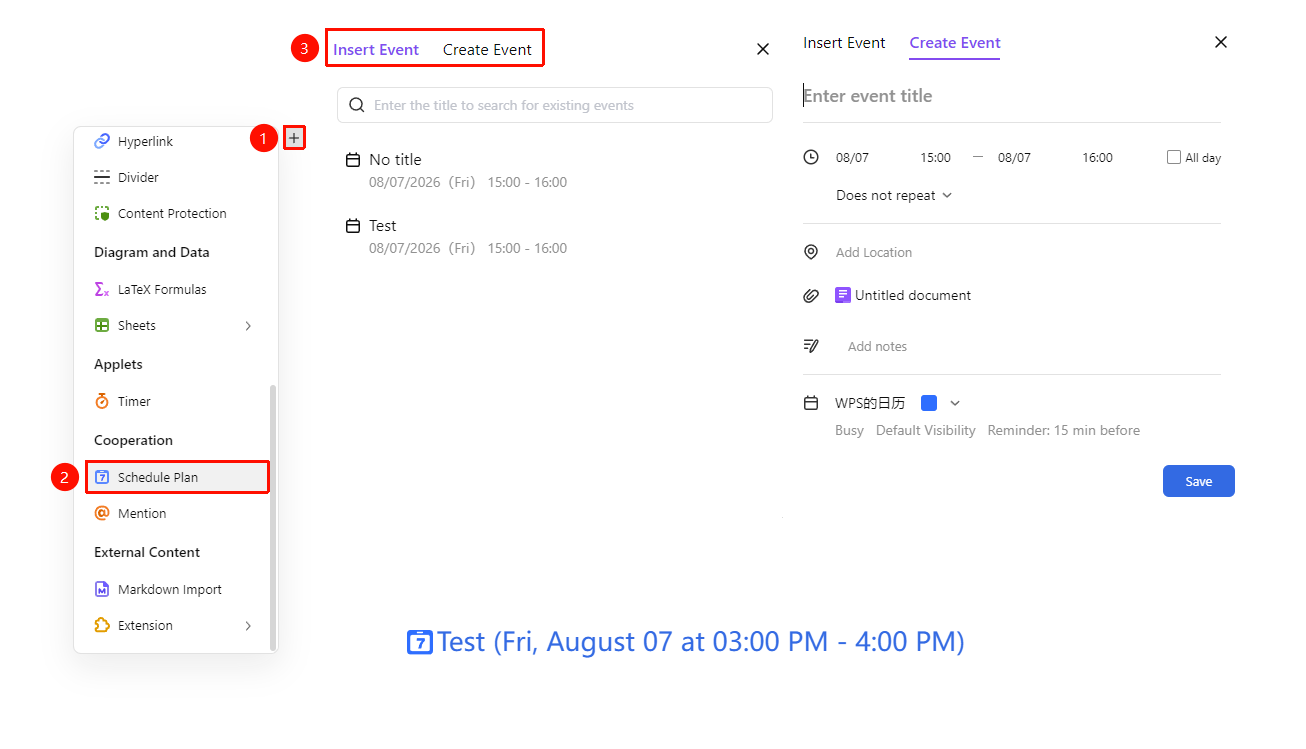Image resolution: width=1306 pixels, height=749 pixels.
Task: Expand the Extension submenu arrow
Action: [x=248, y=625]
